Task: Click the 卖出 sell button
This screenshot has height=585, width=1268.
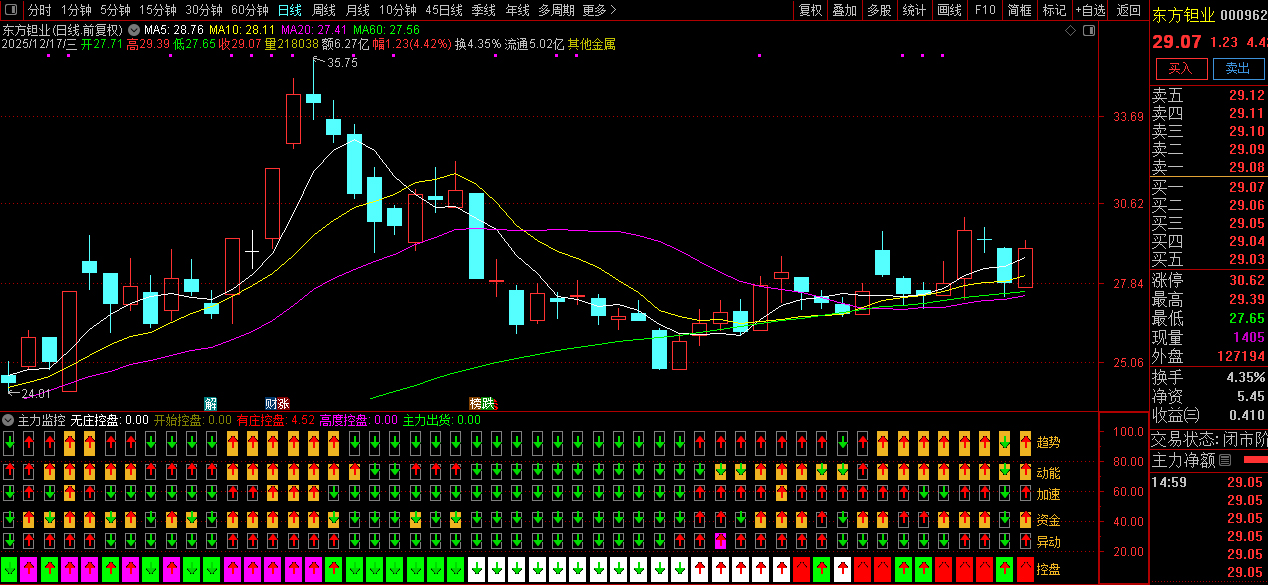Action: click(x=1238, y=68)
